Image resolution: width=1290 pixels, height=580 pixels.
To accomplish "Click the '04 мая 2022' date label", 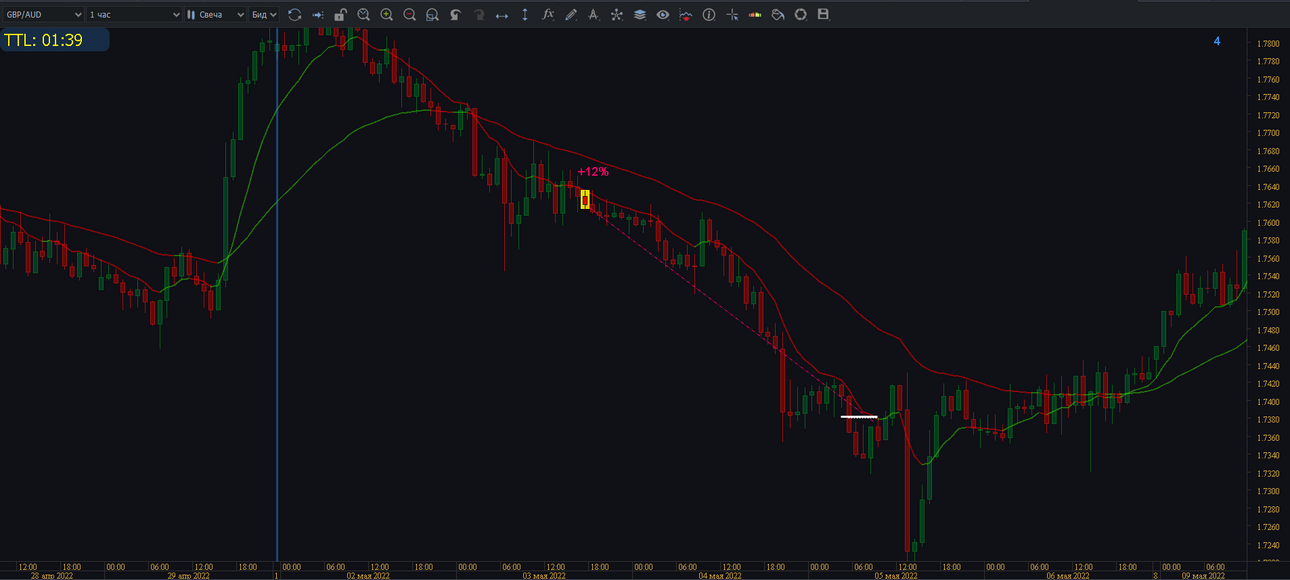I will pos(719,575).
